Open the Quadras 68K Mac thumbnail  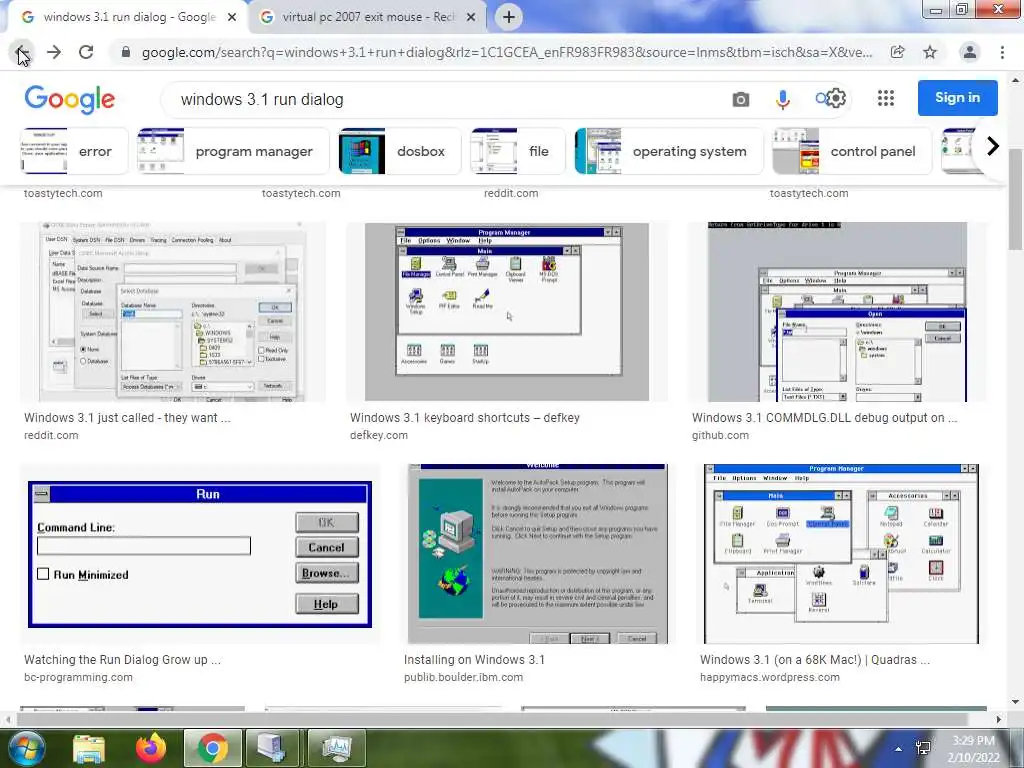click(841, 554)
